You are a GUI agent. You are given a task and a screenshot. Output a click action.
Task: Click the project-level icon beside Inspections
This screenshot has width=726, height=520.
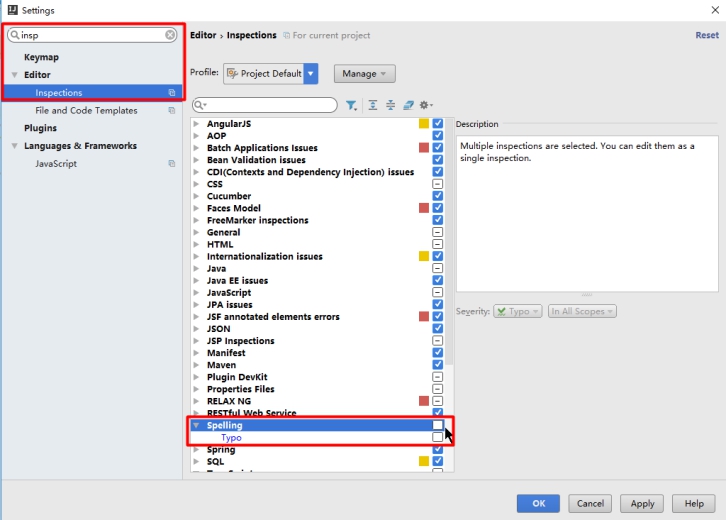(x=172, y=93)
